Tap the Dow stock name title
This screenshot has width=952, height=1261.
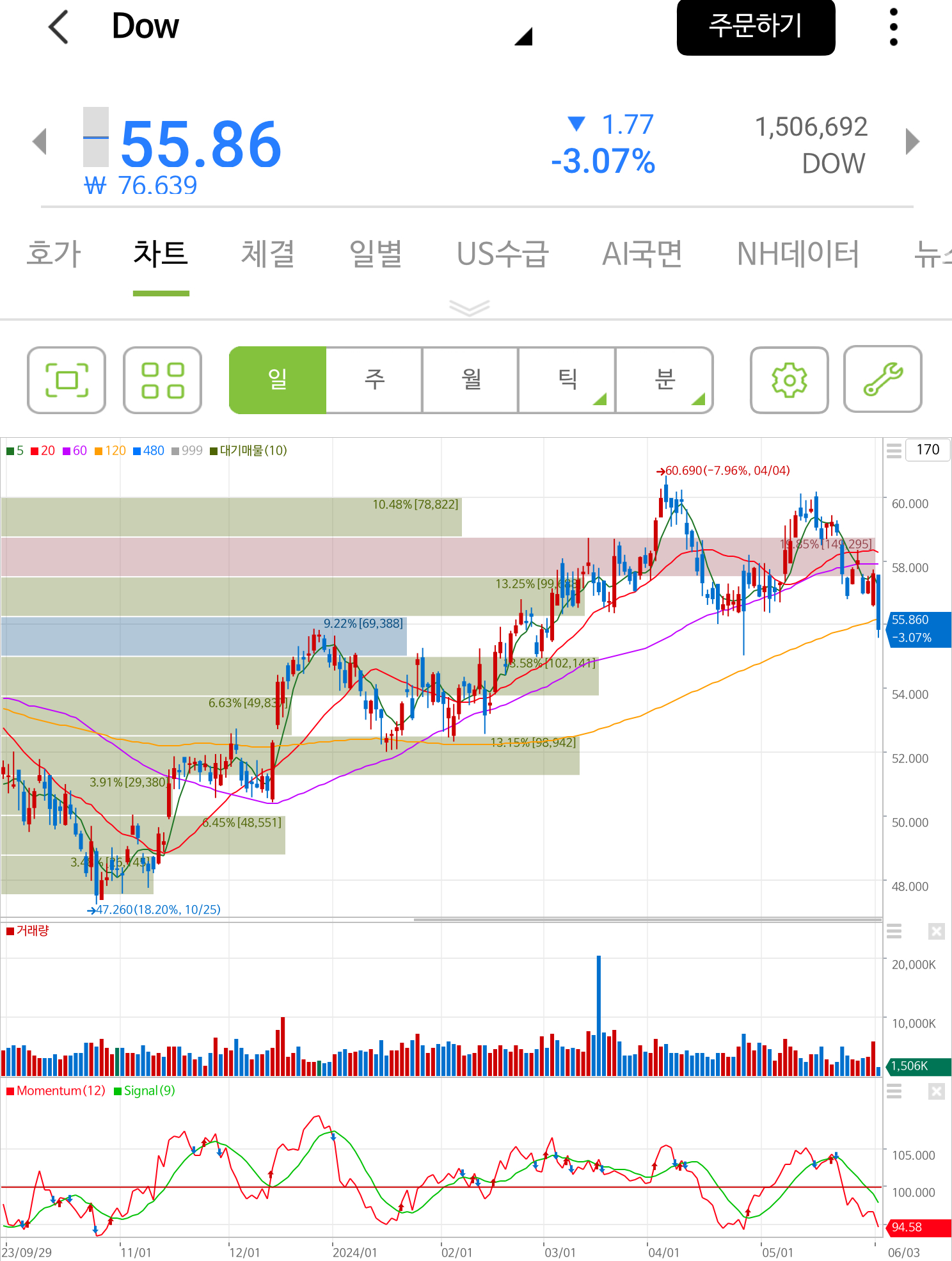click(145, 26)
